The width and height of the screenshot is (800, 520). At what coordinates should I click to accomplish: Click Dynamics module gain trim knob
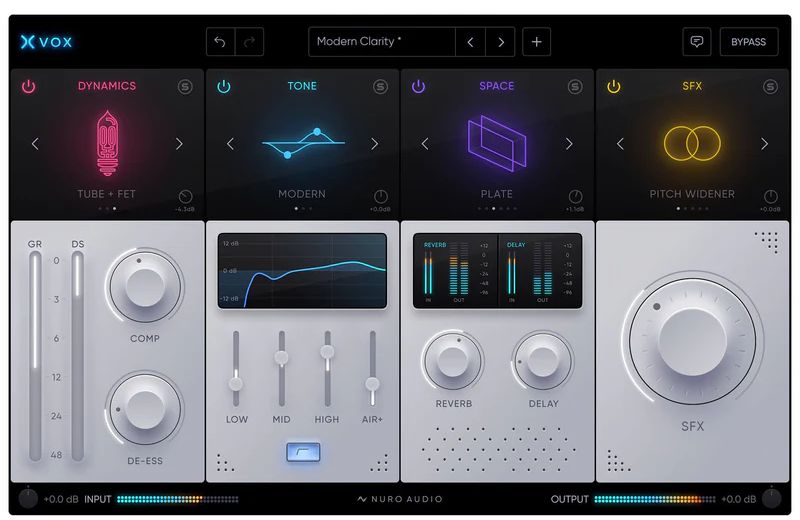[186, 196]
